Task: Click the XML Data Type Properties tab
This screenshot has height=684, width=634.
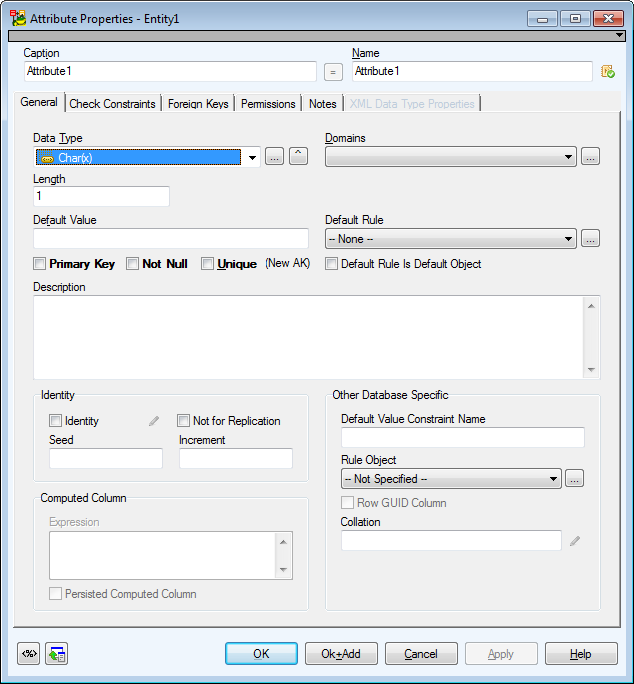Action: point(412,104)
